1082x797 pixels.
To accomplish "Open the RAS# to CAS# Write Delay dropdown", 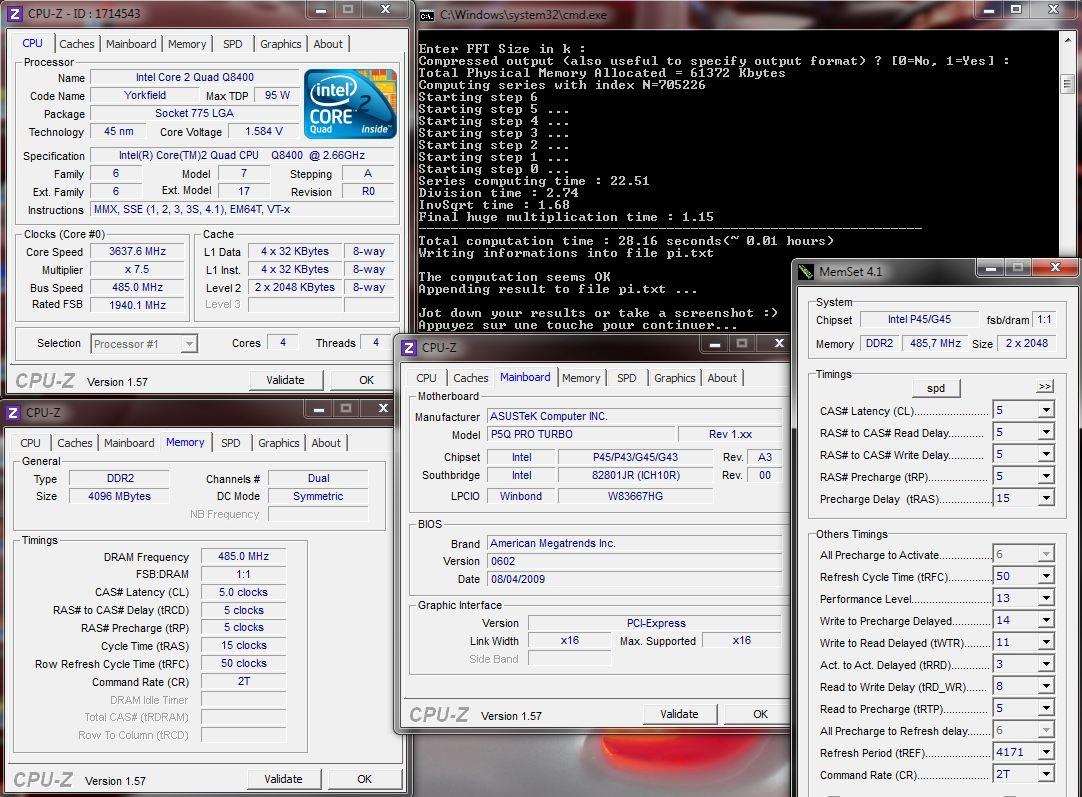I will pos(1046,455).
